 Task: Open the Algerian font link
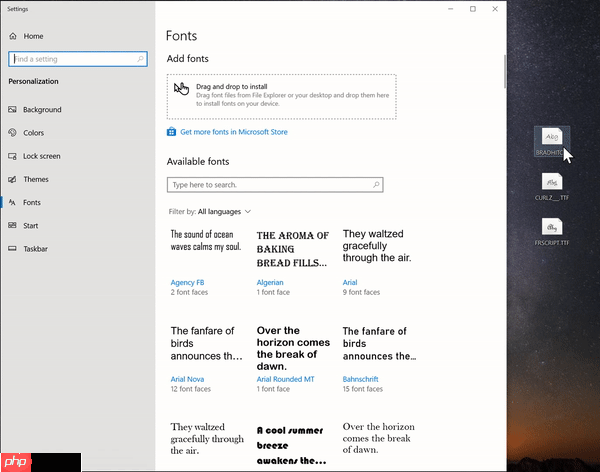(x=270, y=283)
